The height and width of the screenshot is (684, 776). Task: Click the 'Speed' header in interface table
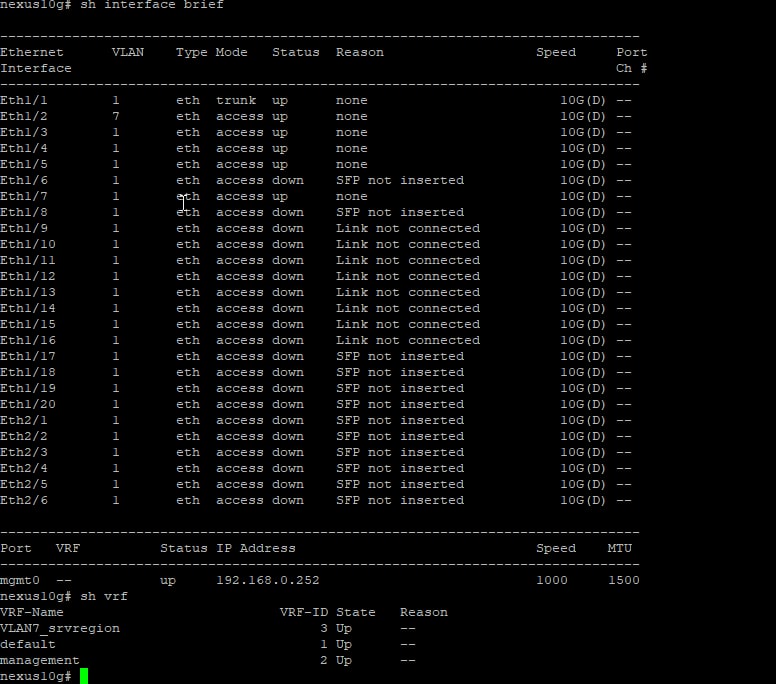(556, 52)
